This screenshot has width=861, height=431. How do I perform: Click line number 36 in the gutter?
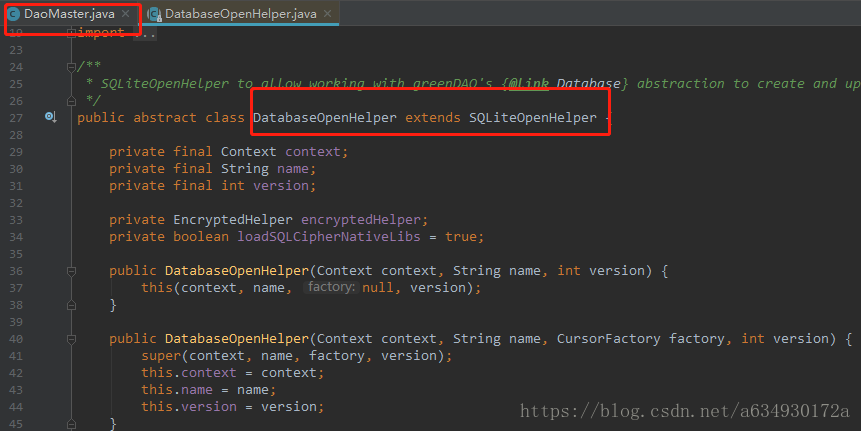tap(16, 271)
